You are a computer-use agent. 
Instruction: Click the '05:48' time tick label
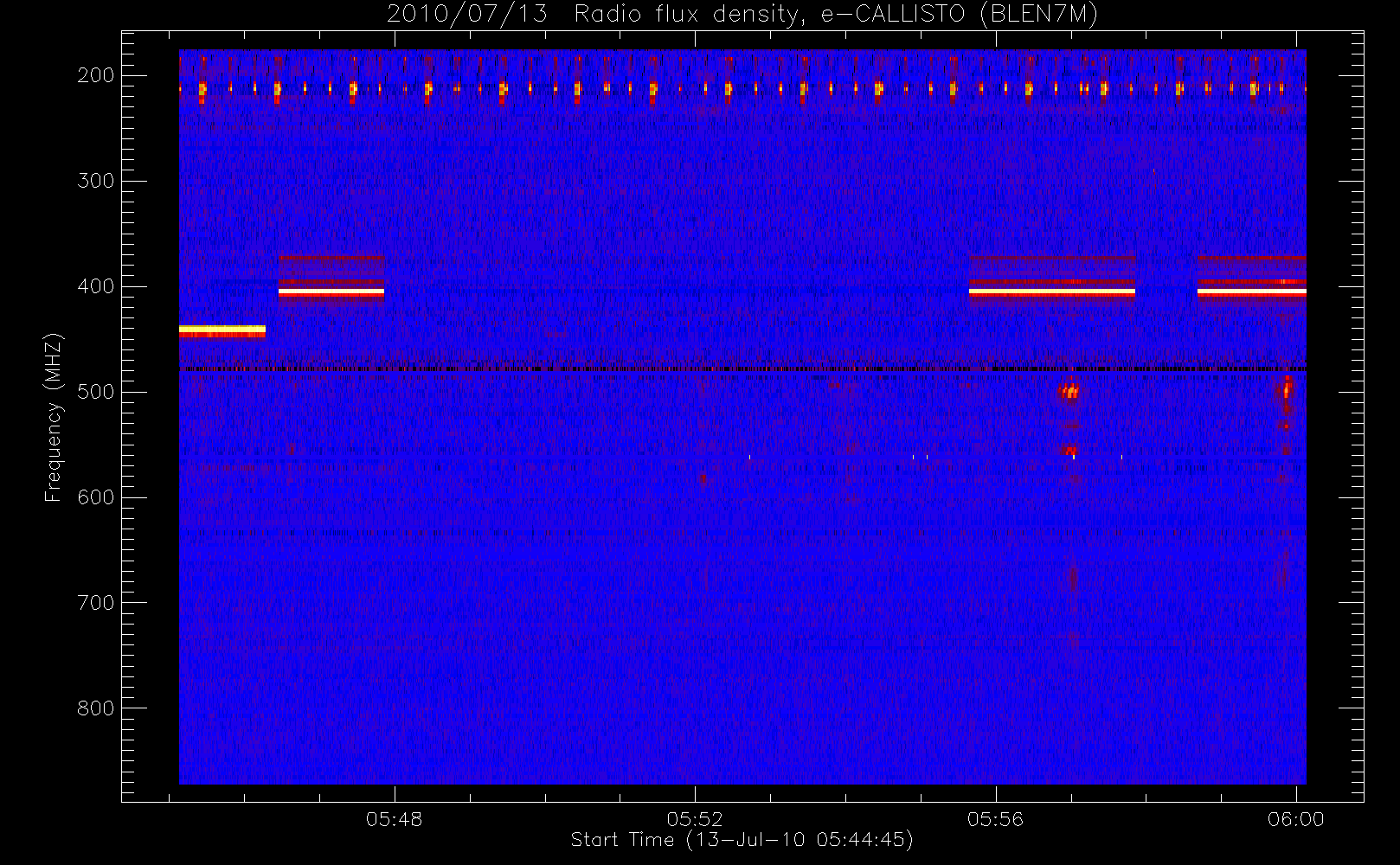tap(394, 819)
